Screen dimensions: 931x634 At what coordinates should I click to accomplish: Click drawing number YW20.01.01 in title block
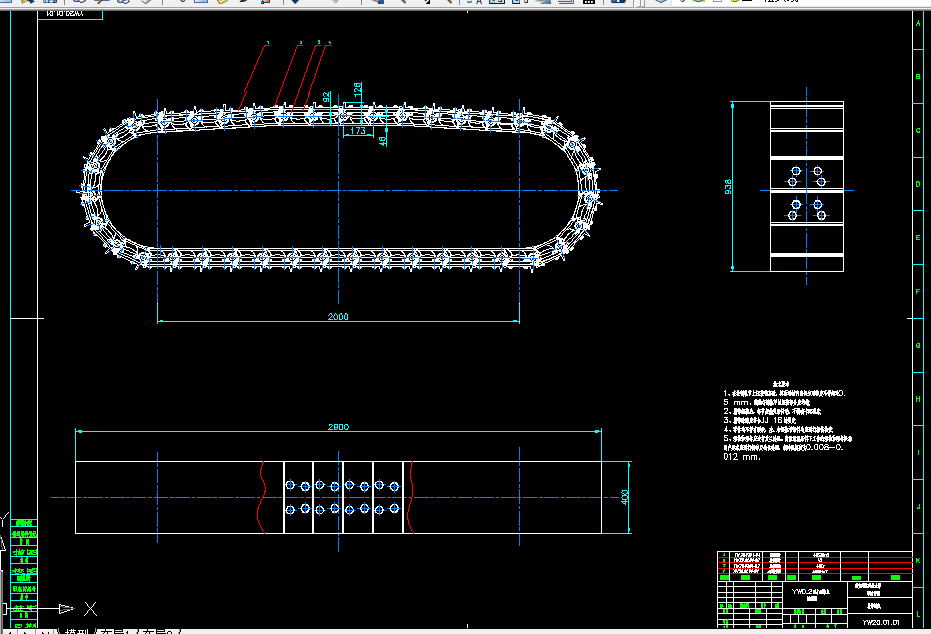coord(881,622)
